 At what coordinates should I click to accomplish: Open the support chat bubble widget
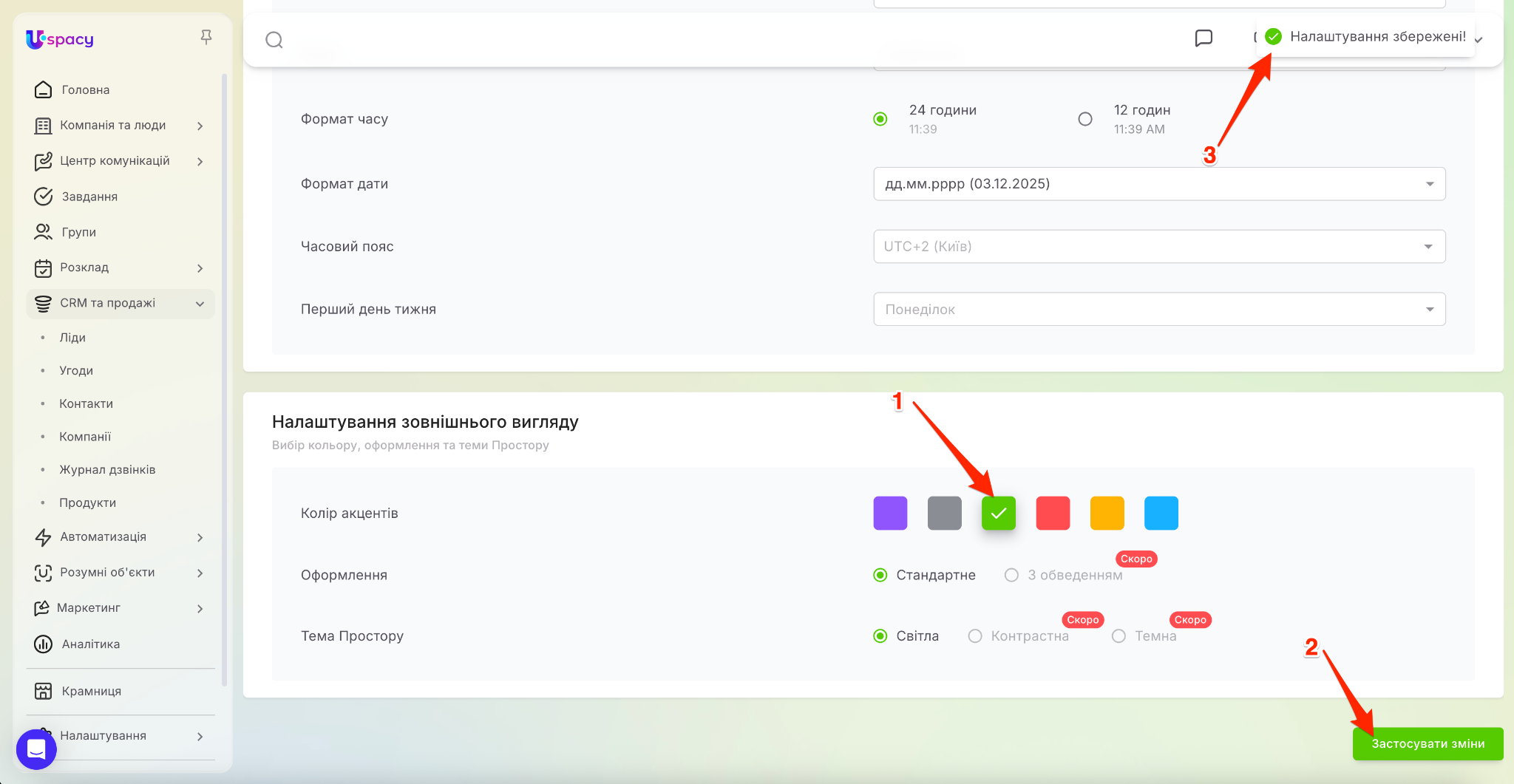click(x=36, y=749)
